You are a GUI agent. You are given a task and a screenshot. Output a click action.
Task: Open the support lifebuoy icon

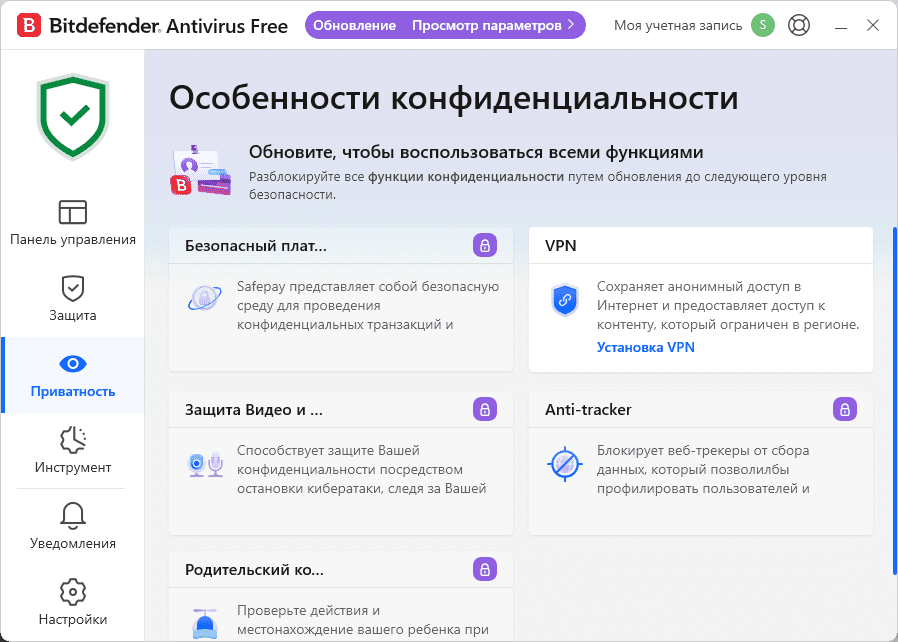click(x=798, y=25)
